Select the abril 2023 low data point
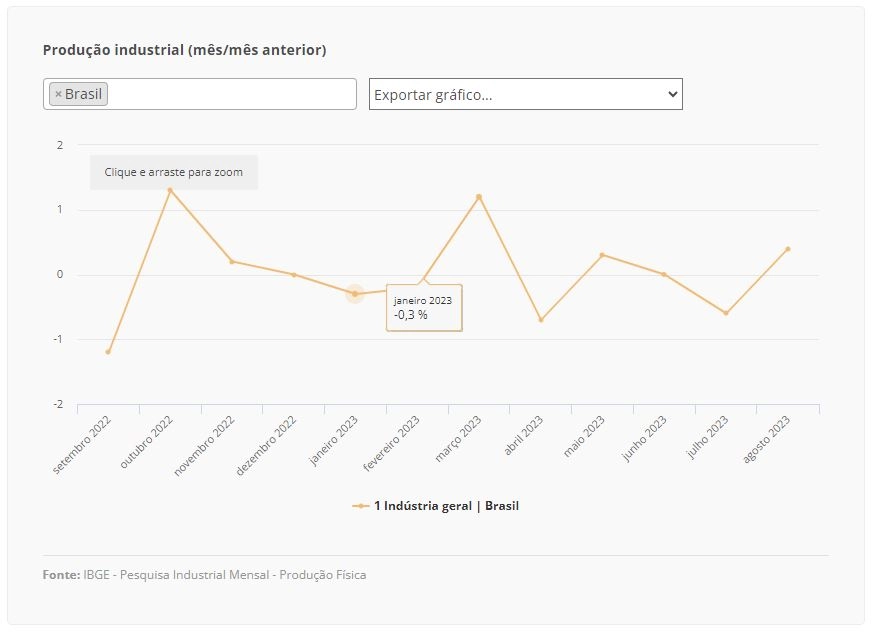This screenshot has width=872, height=633. (541, 320)
